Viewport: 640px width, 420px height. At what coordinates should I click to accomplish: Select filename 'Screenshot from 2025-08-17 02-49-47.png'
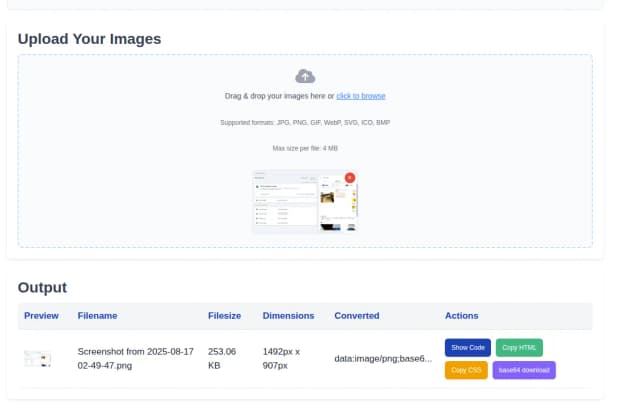[x=136, y=358]
